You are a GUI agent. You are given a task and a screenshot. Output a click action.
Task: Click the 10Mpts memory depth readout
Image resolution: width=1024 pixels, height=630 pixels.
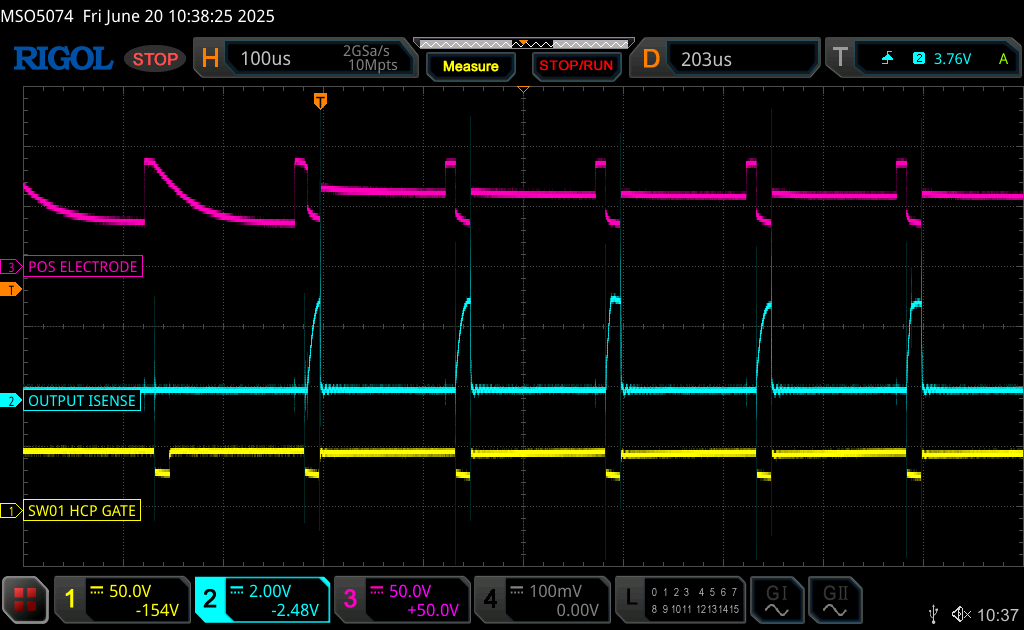pyautogui.click(x=372, y=65)
